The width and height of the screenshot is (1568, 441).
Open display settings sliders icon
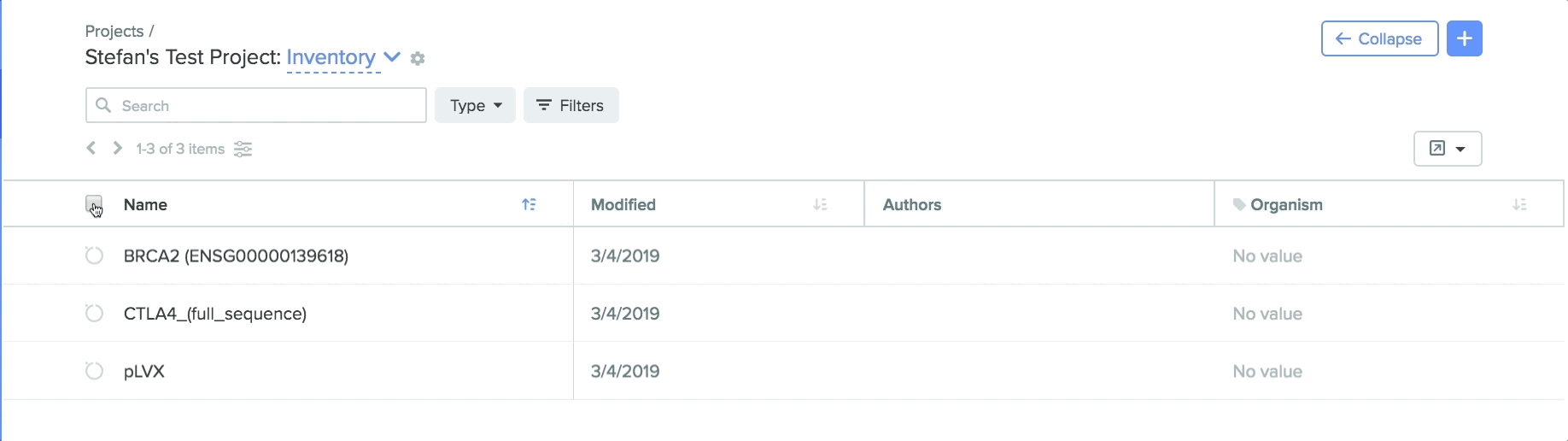click(x=243, y=150)
